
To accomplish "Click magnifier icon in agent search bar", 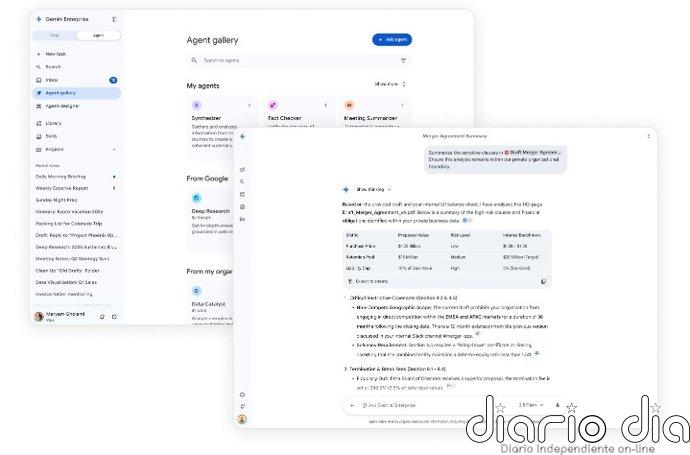I will [194, 60].
